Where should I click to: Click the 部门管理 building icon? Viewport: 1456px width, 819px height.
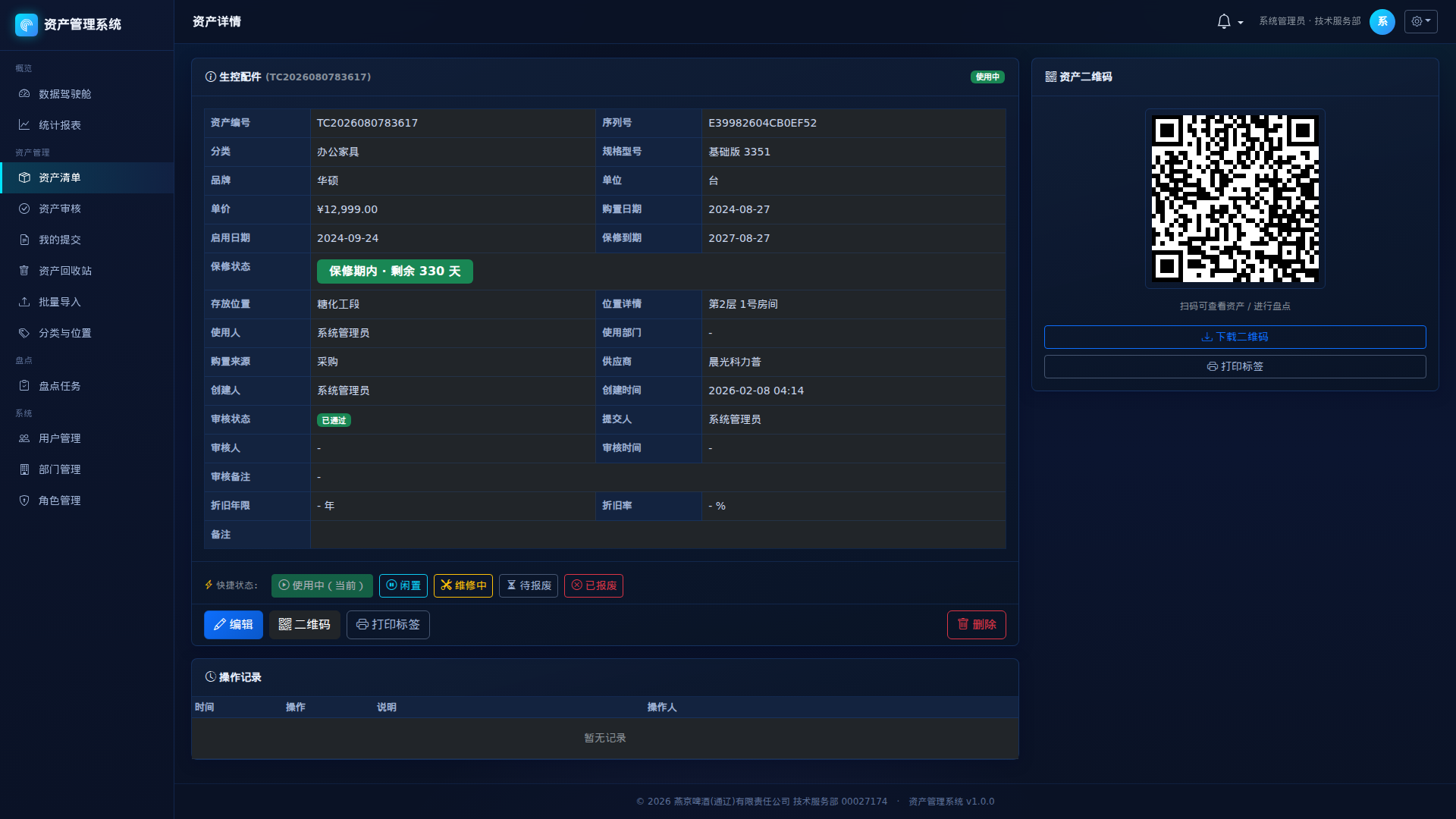24,469
